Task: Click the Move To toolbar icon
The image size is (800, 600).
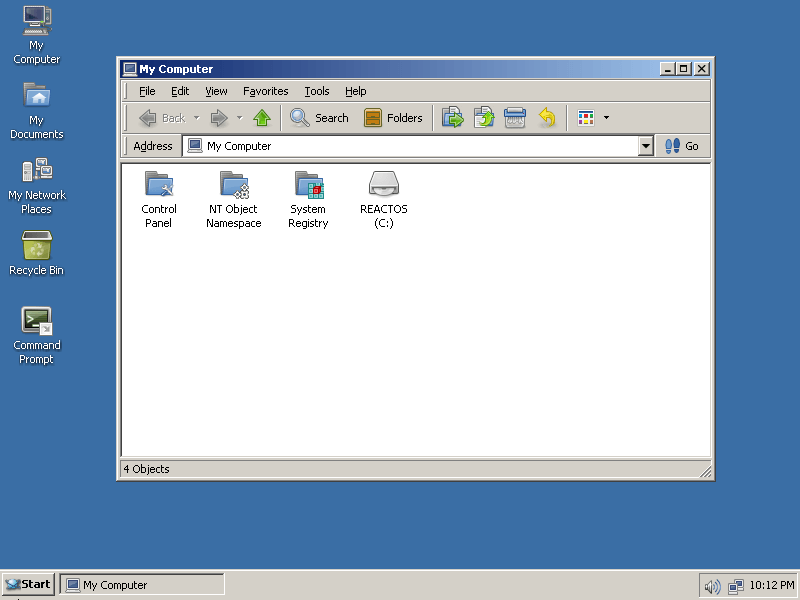Action: point(453,117)
